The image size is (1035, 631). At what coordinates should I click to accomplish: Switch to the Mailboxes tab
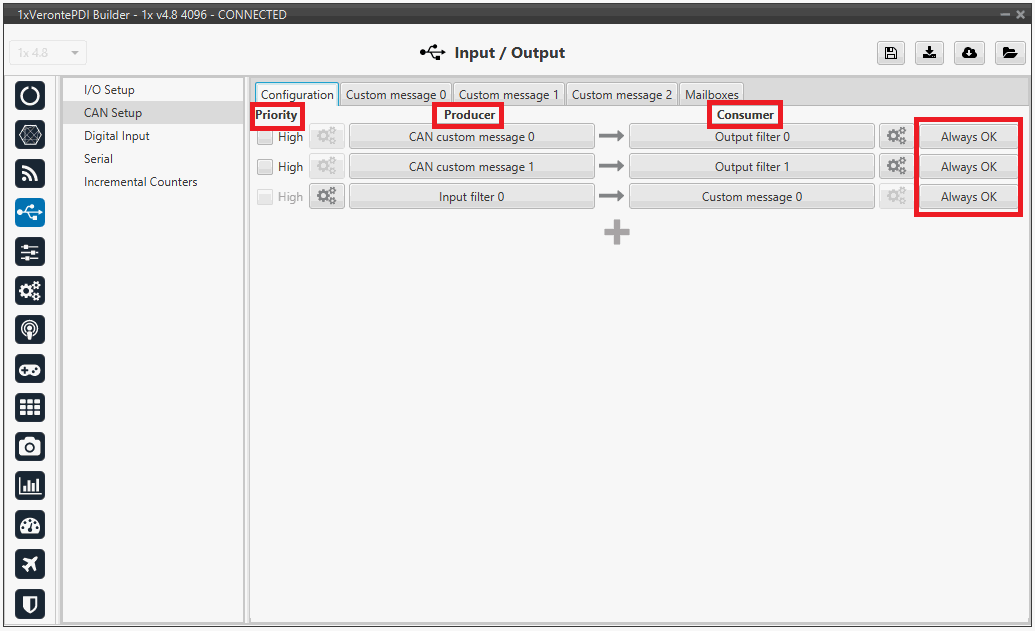coord(711,95)
